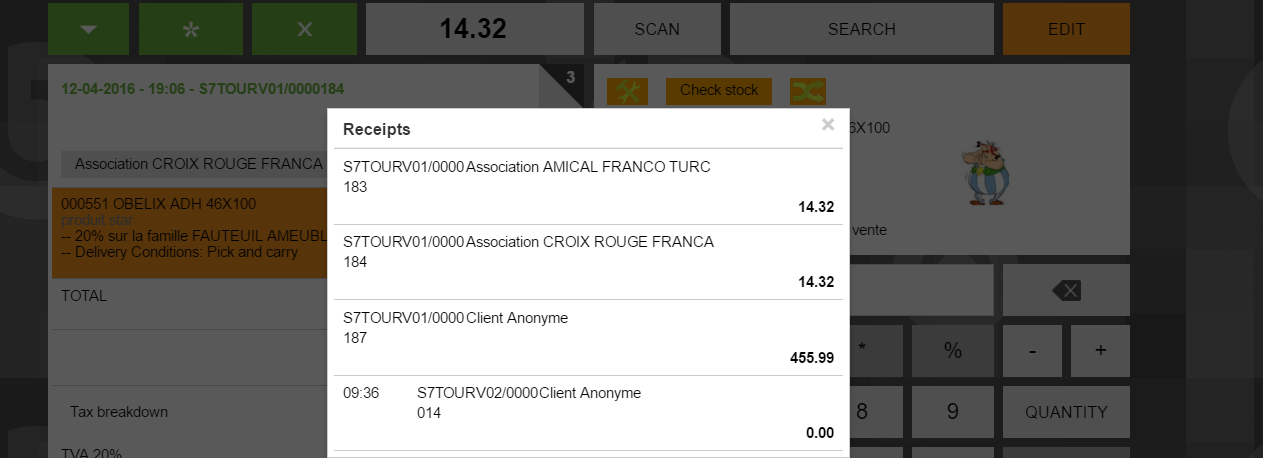This screenshot has height=458, width=1263.
Task: Open the green dropdown arrow menu
Action: (88, 29)
